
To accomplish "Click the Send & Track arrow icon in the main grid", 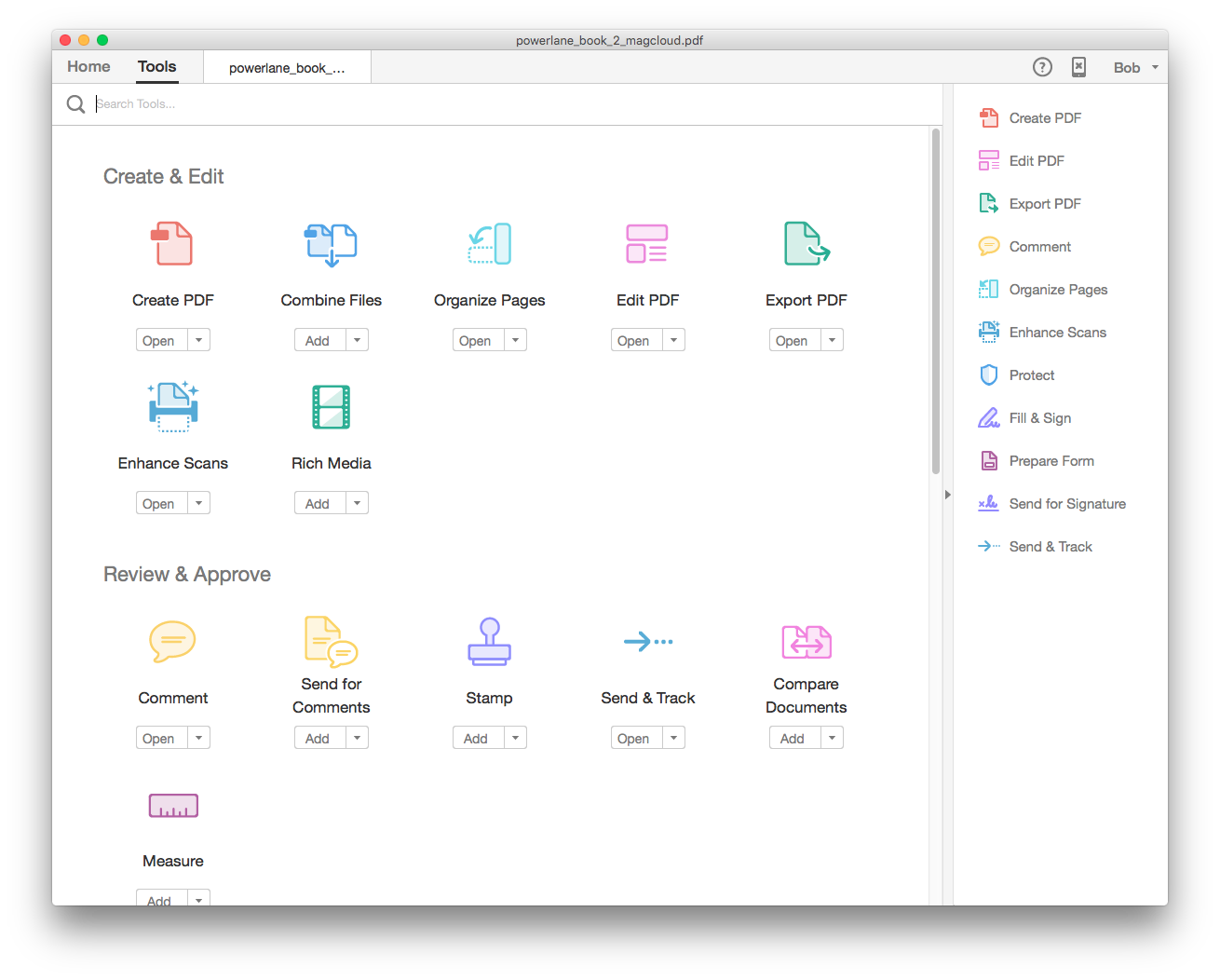I will point(648,642).
